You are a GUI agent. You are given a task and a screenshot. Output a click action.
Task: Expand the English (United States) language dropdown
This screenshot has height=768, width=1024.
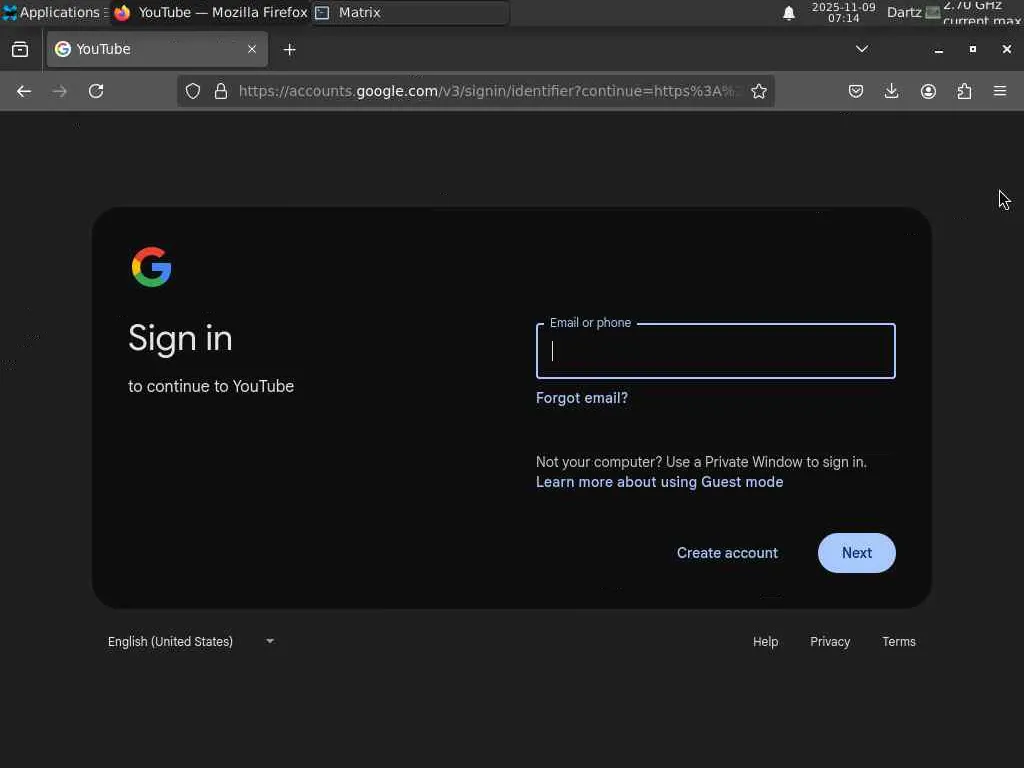191,641
